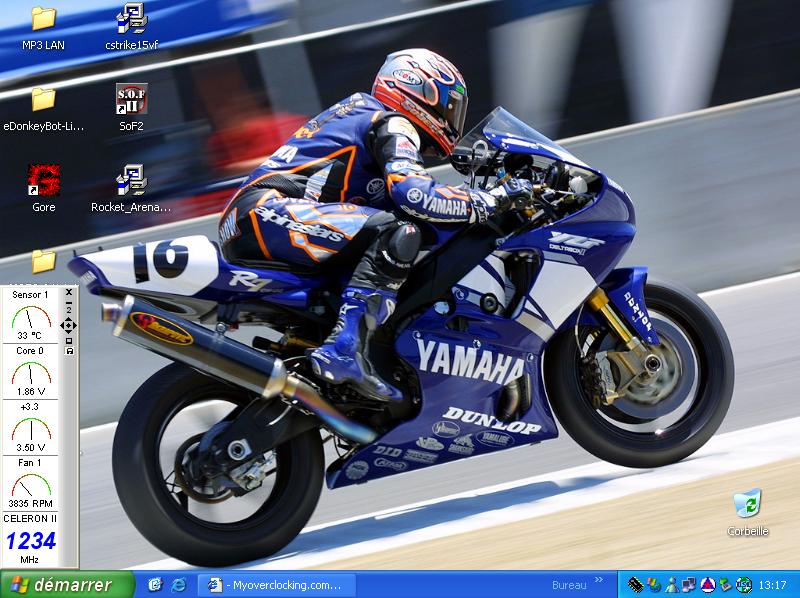Launch Internet Explorer from quick launch
The height and width of the screenshot is (598, 800).
pyautogui.click(x=179, y=585)
